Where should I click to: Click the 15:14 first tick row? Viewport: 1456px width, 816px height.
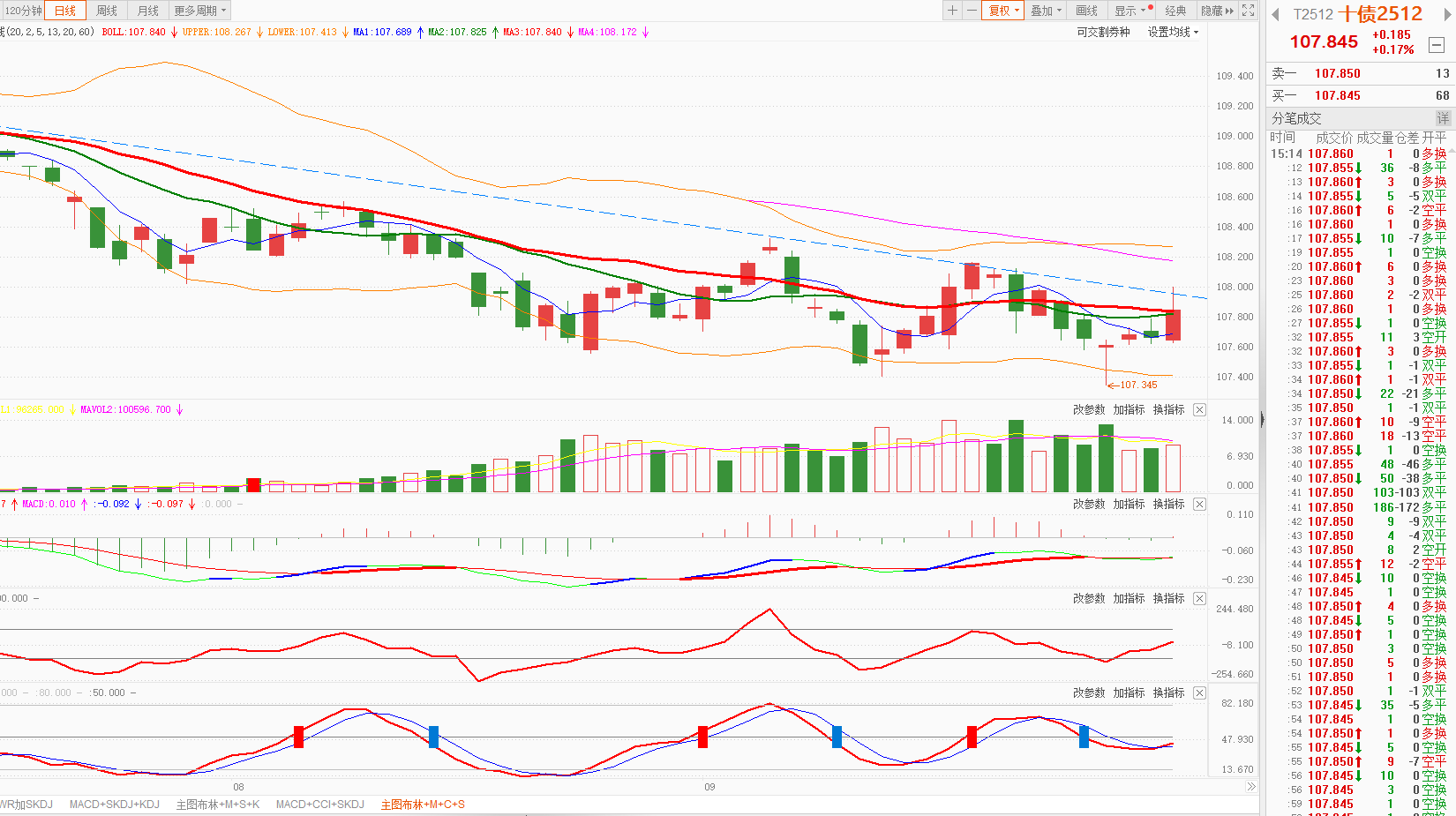tap(1360, 153)
